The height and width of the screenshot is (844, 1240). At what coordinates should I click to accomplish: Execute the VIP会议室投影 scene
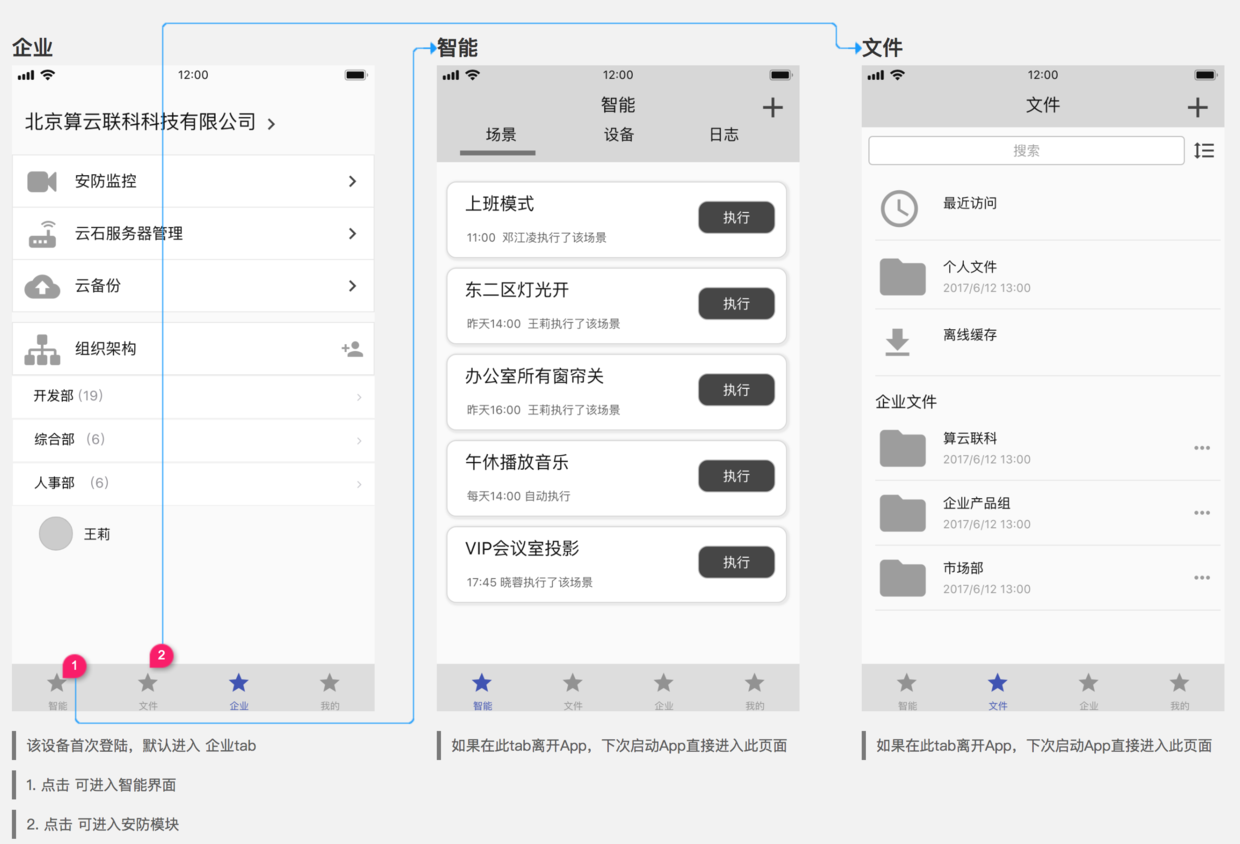736,562
